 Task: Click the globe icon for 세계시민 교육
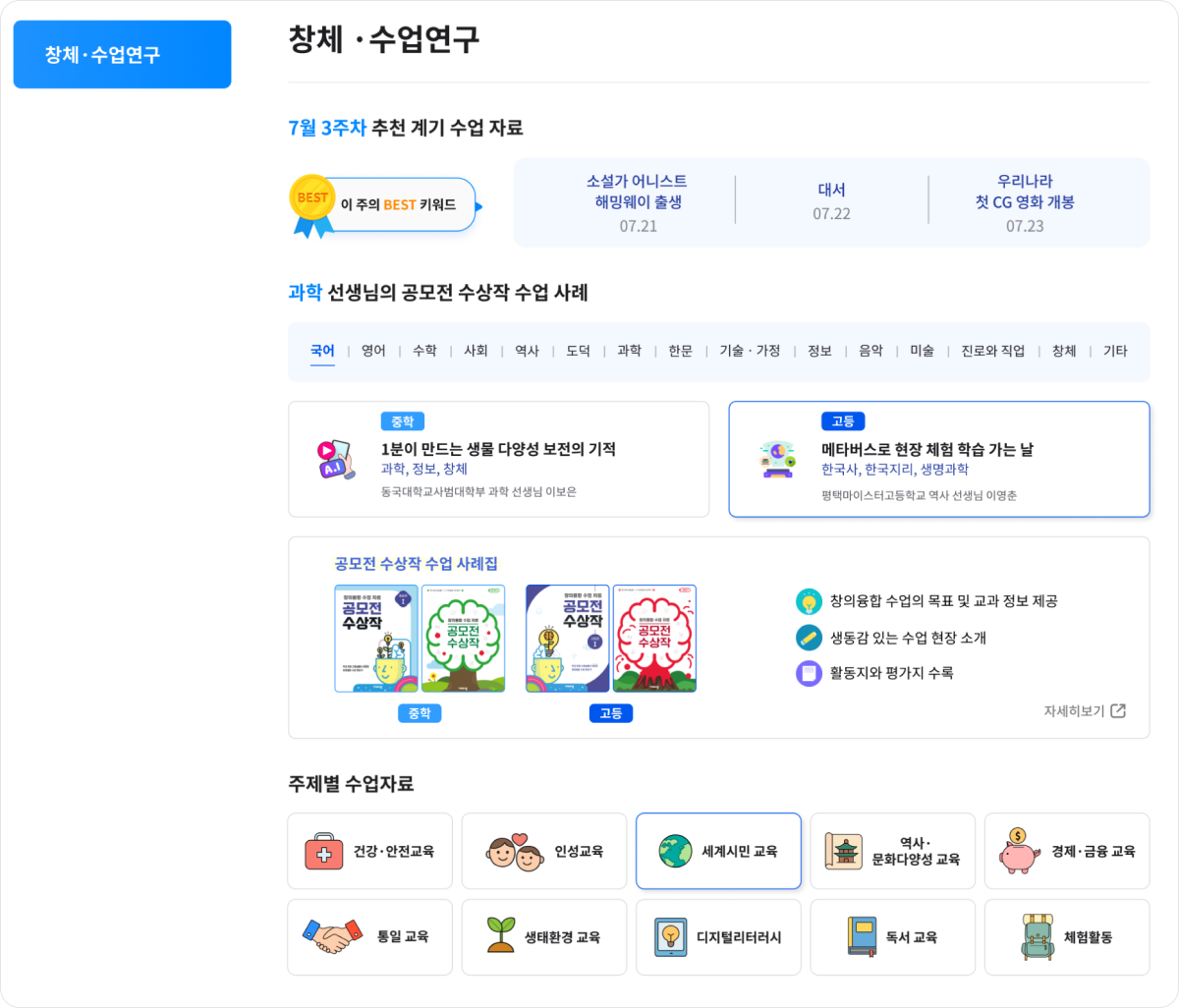tap(675, 851)
